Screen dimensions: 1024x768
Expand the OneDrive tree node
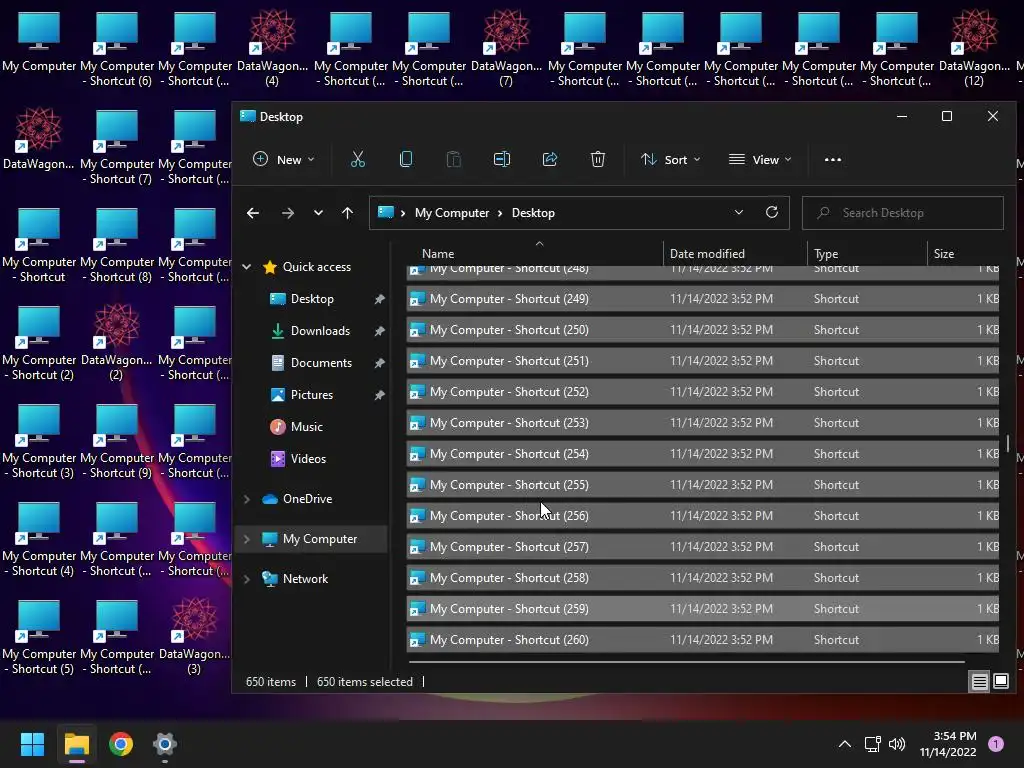[247, 499]
